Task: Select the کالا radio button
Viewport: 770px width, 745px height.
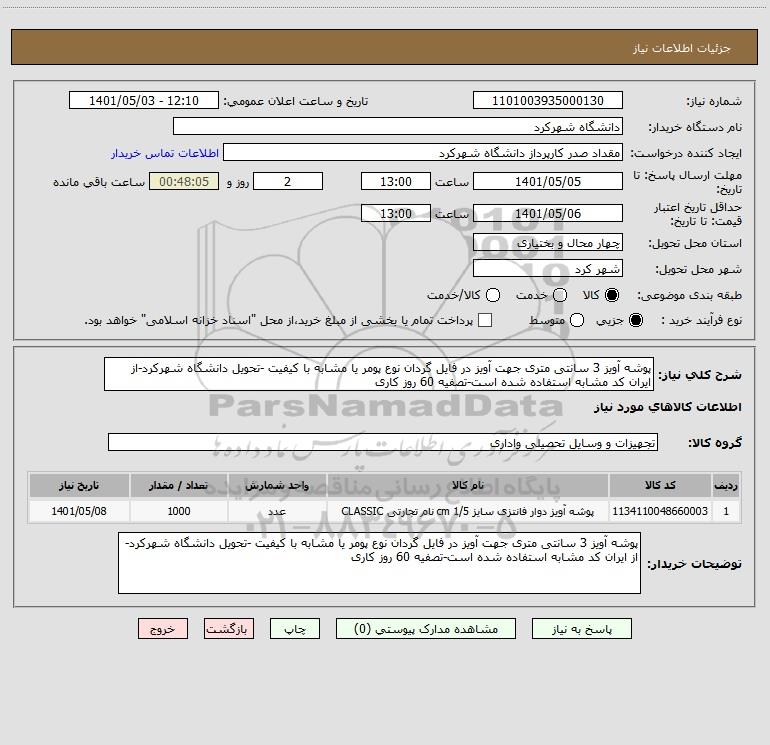Action: pyautogui.click(x=612, y=295)
